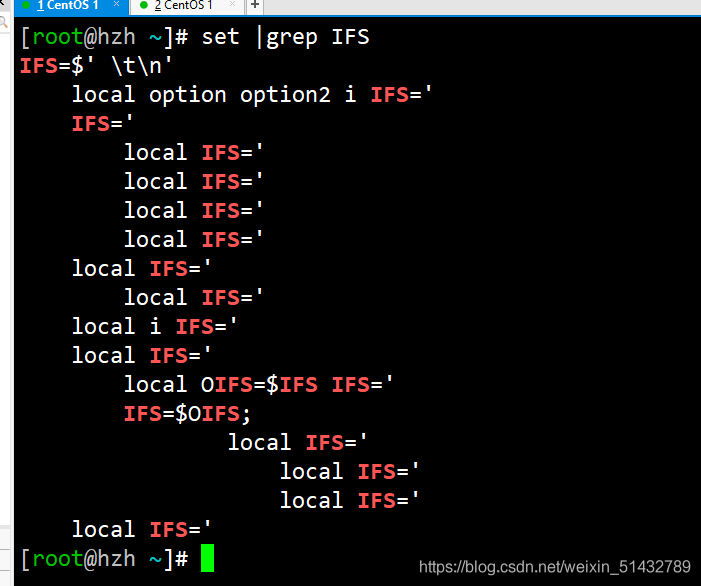Click the first '[root@hzh ~]#' prompt
The image size is (701, 586).
coord(105,37)
